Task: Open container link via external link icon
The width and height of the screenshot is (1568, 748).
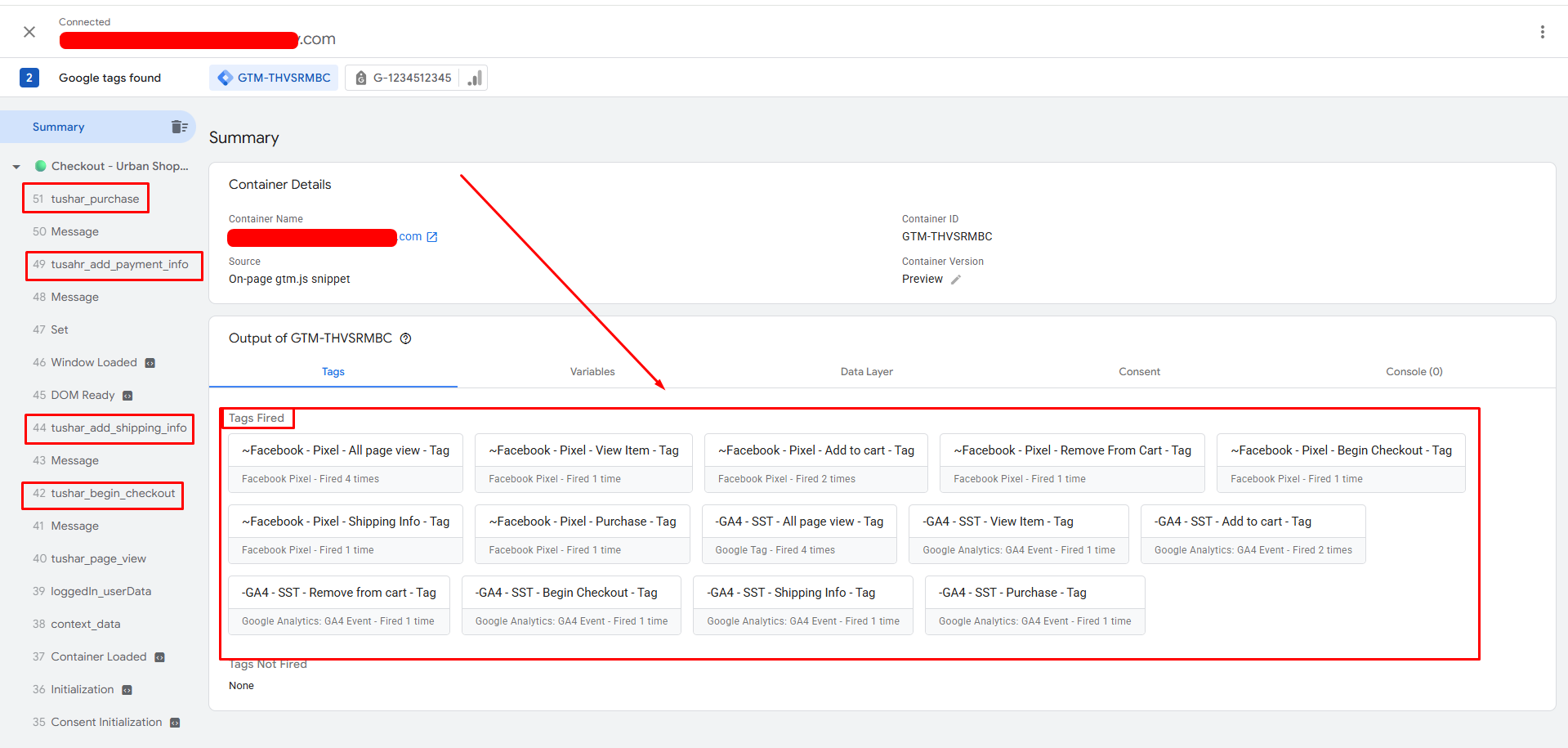Action: point(432,237)
